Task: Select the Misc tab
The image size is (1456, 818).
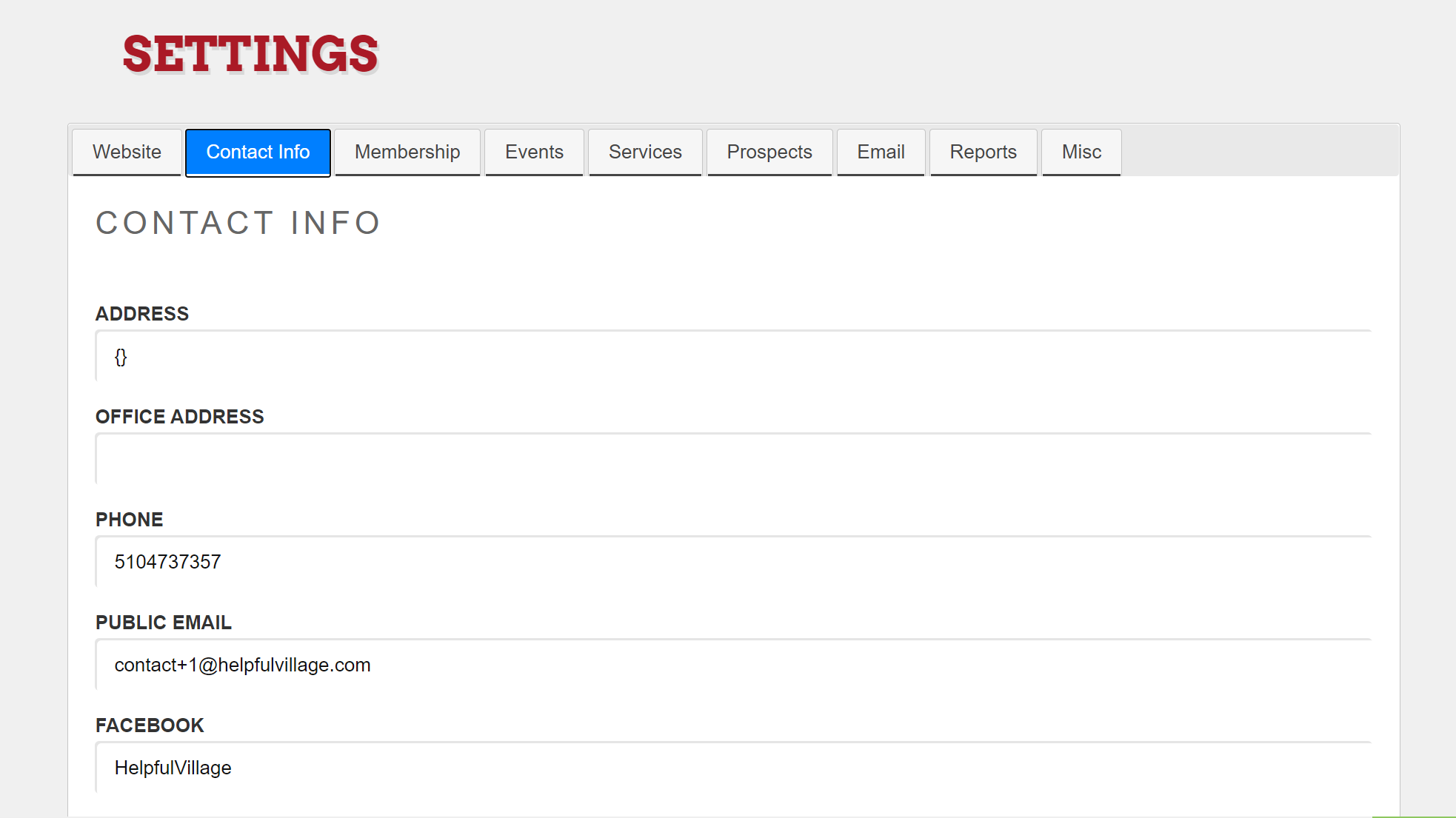Action: point(1081,152)
